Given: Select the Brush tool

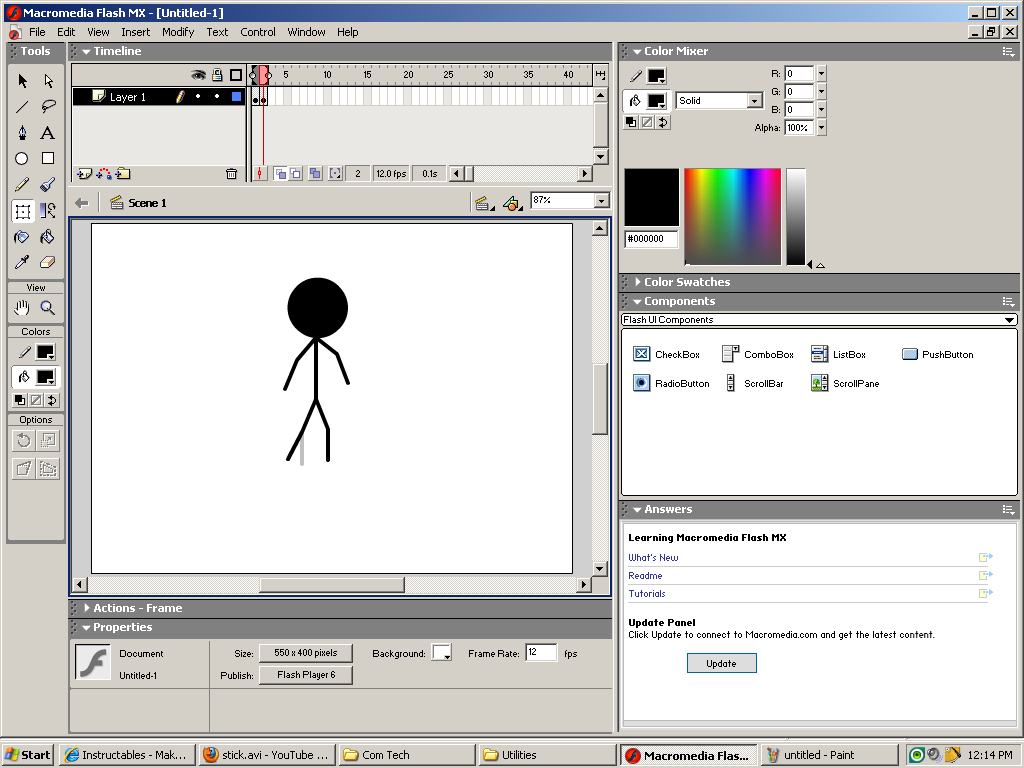Looking at the screenshot, I should (48, 184).
